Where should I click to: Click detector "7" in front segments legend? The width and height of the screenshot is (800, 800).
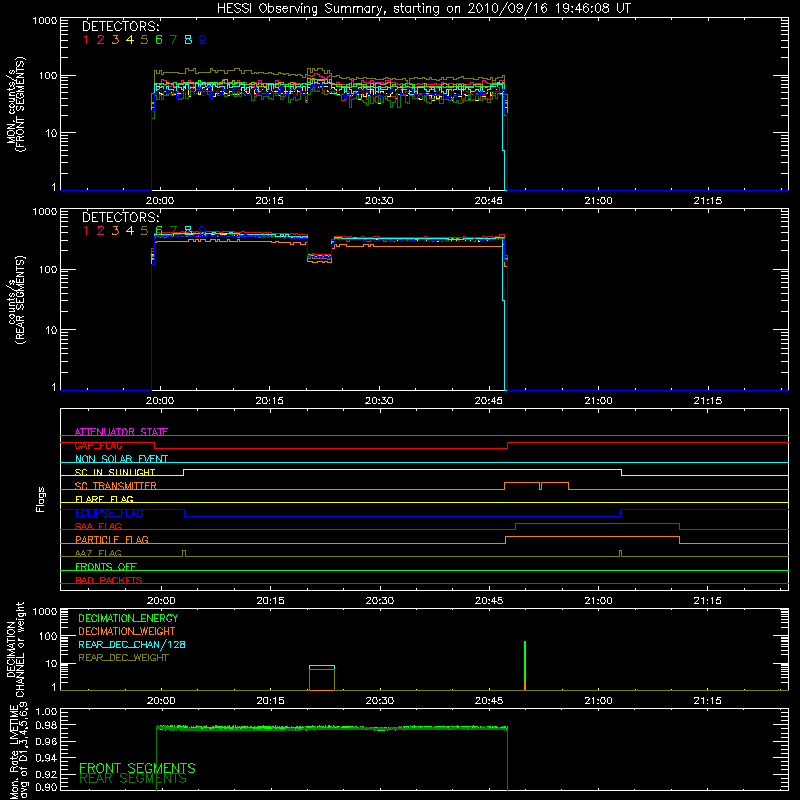click(173, 40)
